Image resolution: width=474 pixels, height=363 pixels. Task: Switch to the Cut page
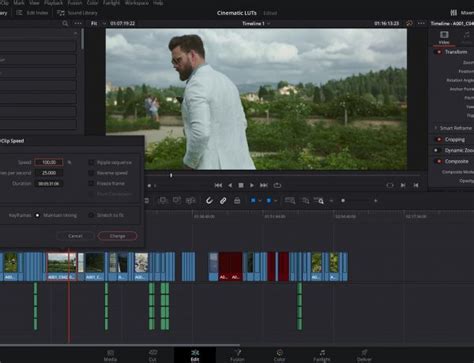(x=153, y=355)
